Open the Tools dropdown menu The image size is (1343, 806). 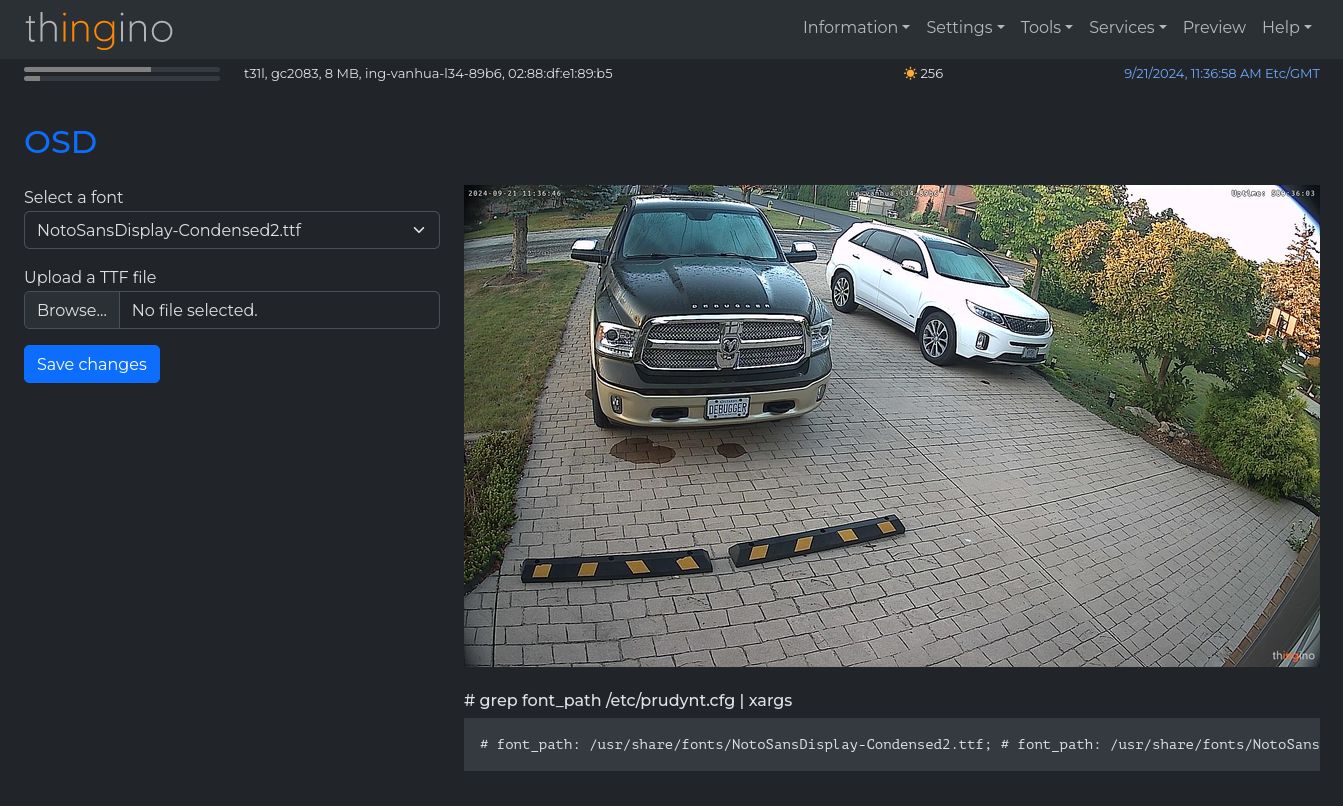(1046, 28)
